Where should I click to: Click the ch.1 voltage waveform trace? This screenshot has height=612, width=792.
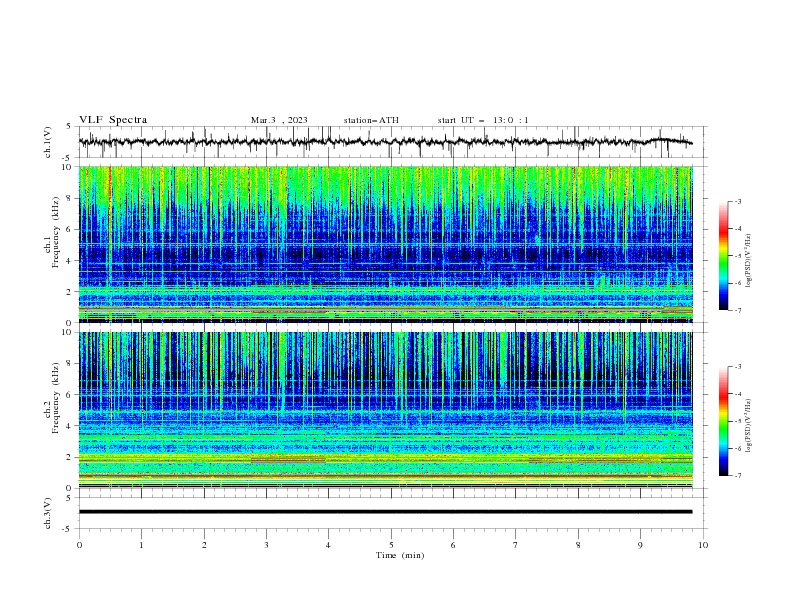tap(386, 142)
